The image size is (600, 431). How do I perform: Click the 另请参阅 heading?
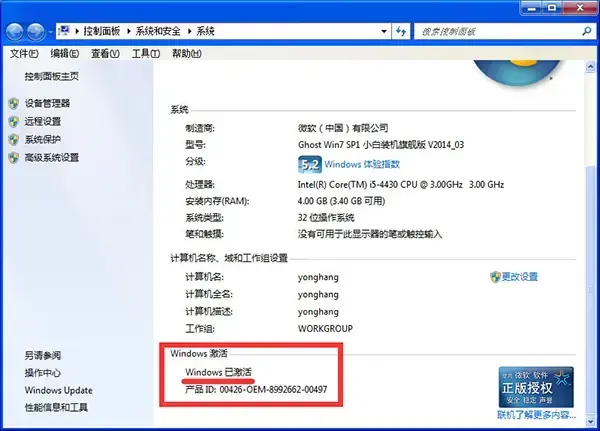coord(42,356)
